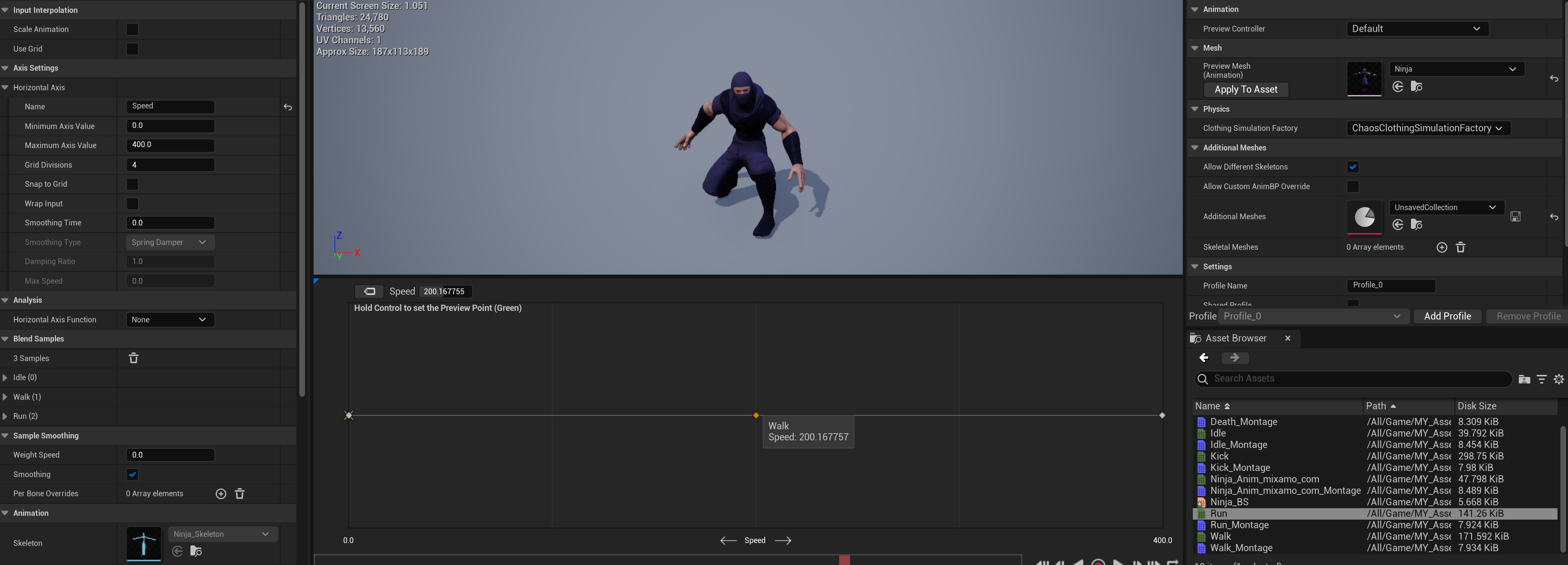1568x565 pixels.
Task: Open Asset Browser settings gear
Action: click(1558, 379)
